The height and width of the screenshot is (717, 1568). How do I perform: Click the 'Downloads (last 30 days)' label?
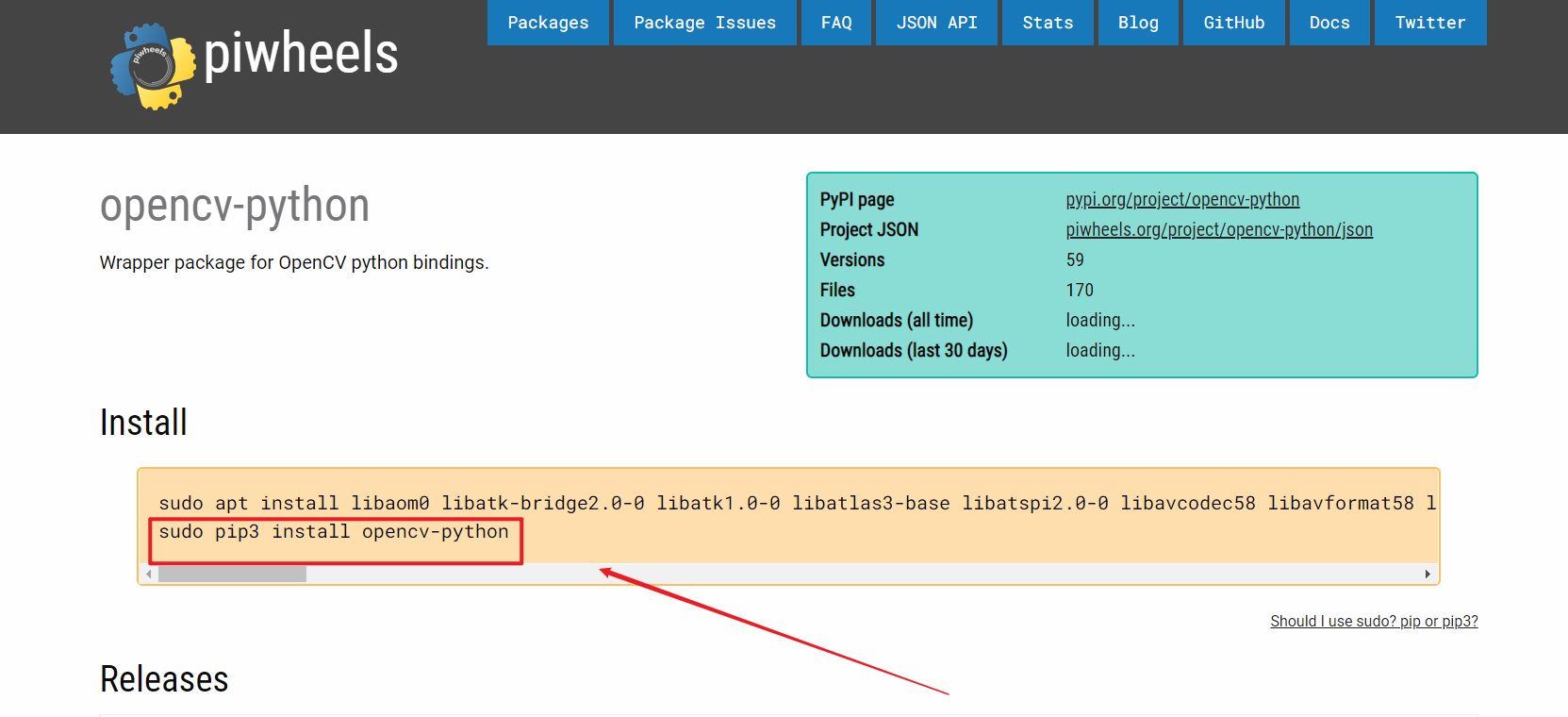pos(914,350)
